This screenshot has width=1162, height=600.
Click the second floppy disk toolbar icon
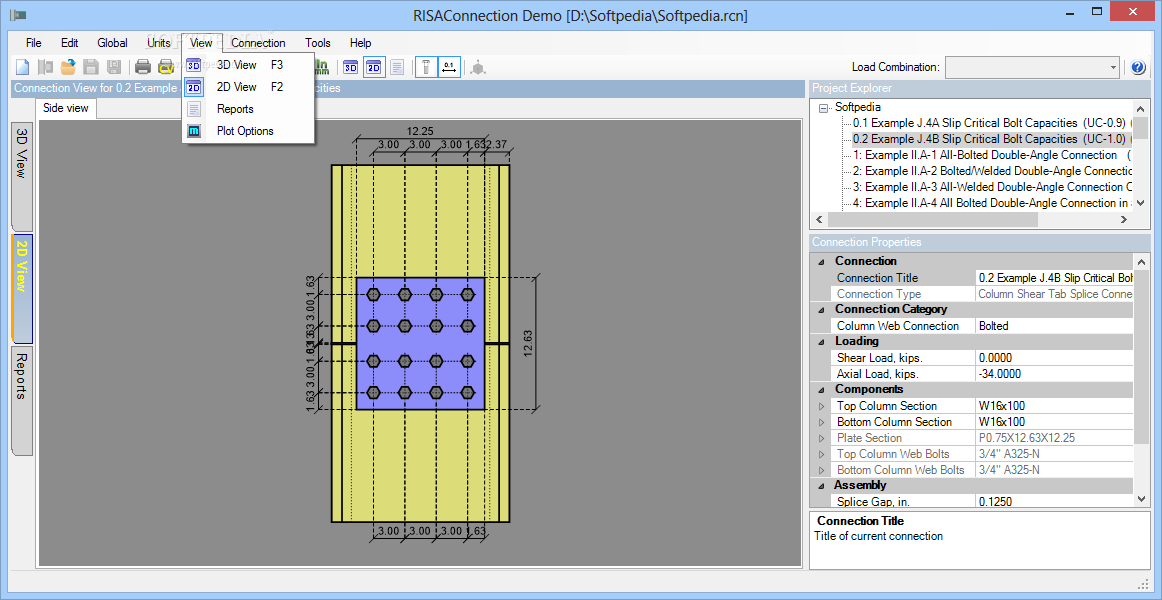pyautogui.click(x=113, y=67)
